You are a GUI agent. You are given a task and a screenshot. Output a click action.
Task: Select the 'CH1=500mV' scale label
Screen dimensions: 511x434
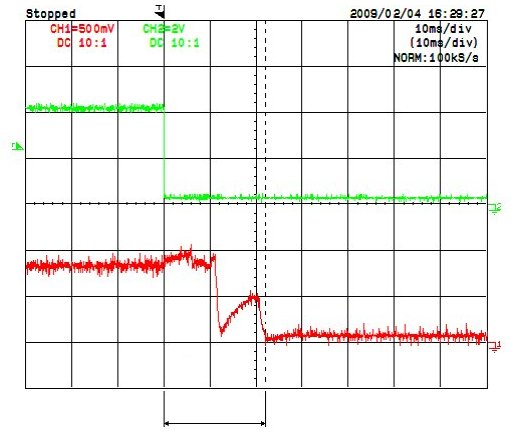(82, 29)
